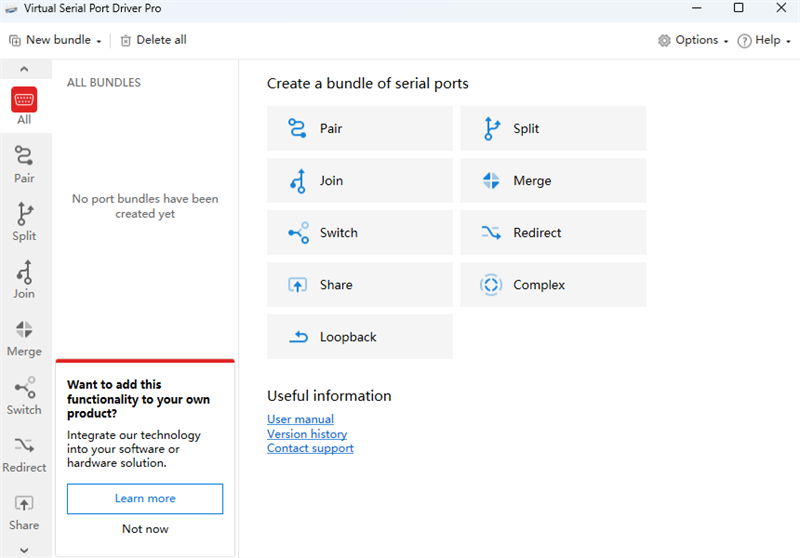The width and height of the screenshot is (800, 558).
Task: Create a Join bundle from the main panel
Action: click(x=360, y=181)
